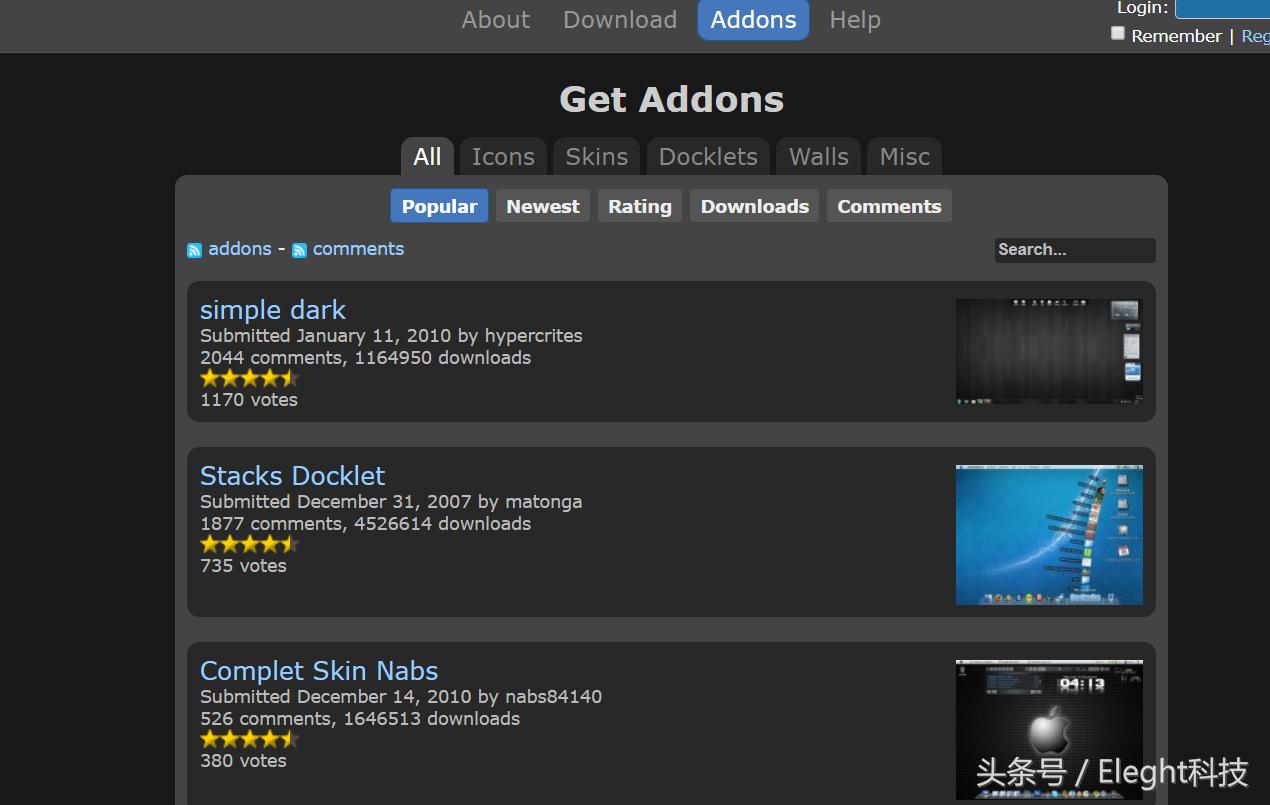This screenshot has width=1270, height=805.
Task: Switch to the Icons category tab
Action: [503, 157]
